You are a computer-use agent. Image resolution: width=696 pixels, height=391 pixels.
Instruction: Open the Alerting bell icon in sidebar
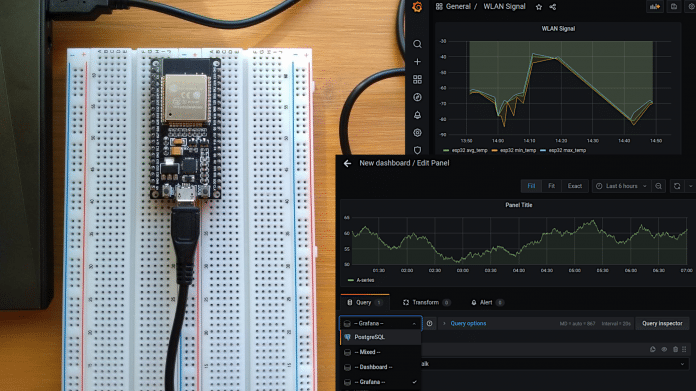pyautogui.click(x=417, y=115)
